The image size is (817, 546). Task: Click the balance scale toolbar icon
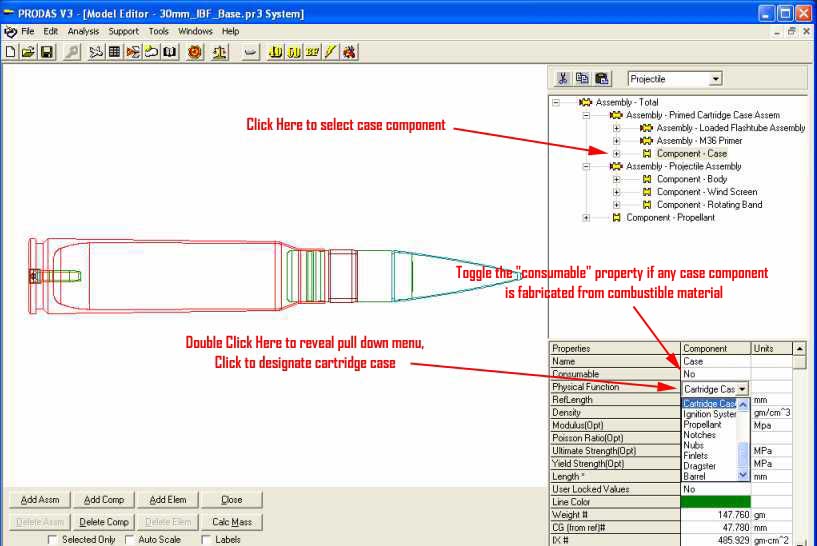pos(219,51)
